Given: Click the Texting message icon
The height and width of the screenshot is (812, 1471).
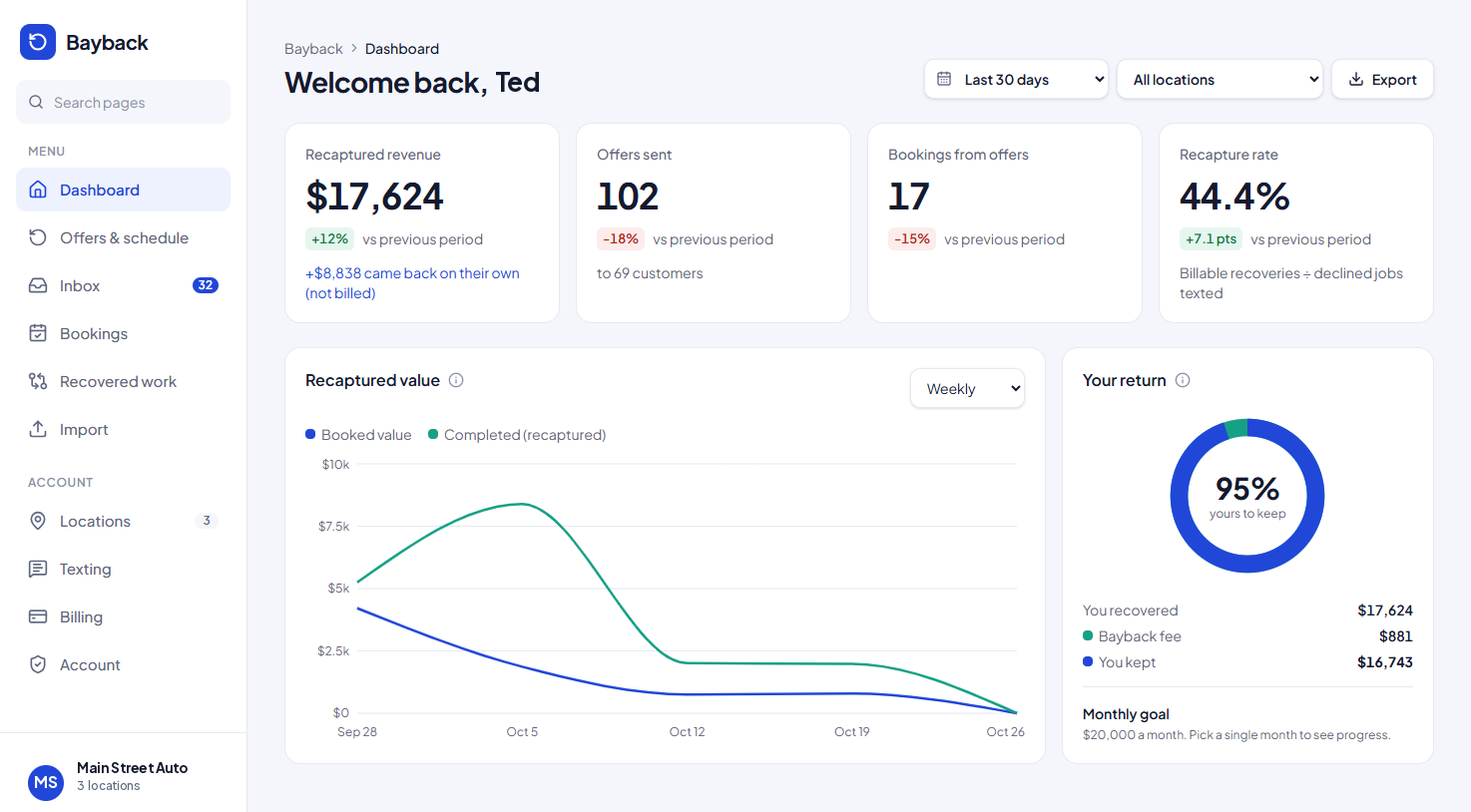Looking at the screenshot, I should pyautogui.click(x=38, y=569).
